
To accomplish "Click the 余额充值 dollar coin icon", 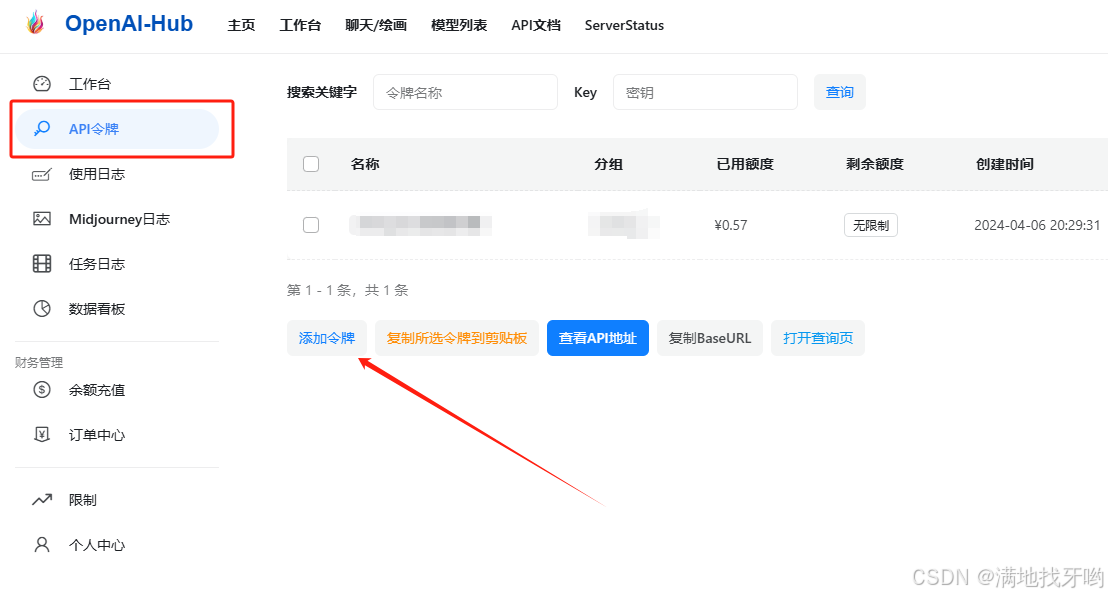I will tap(42, 389).
